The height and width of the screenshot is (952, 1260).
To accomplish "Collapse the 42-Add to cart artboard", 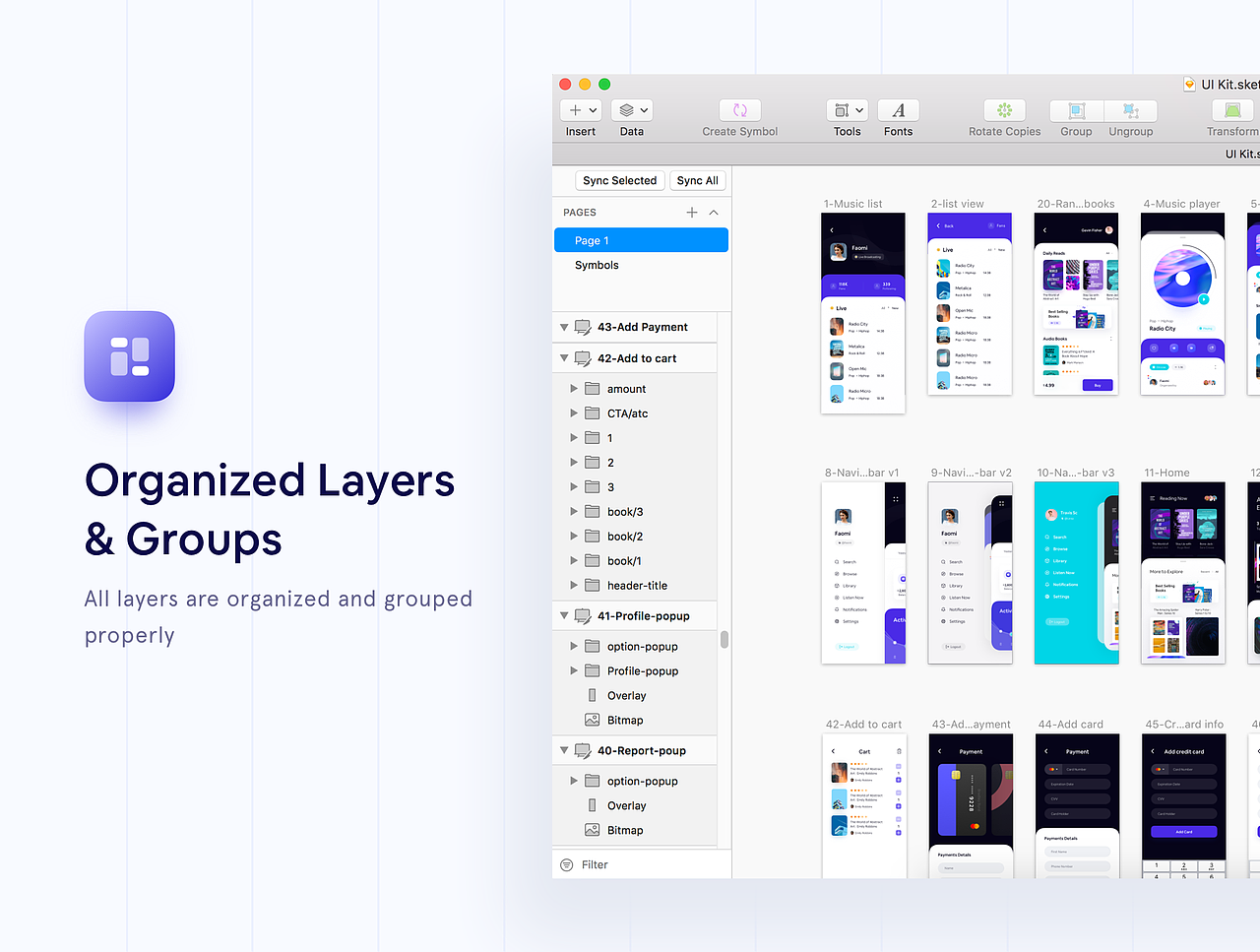I will [x=564, y=358].
